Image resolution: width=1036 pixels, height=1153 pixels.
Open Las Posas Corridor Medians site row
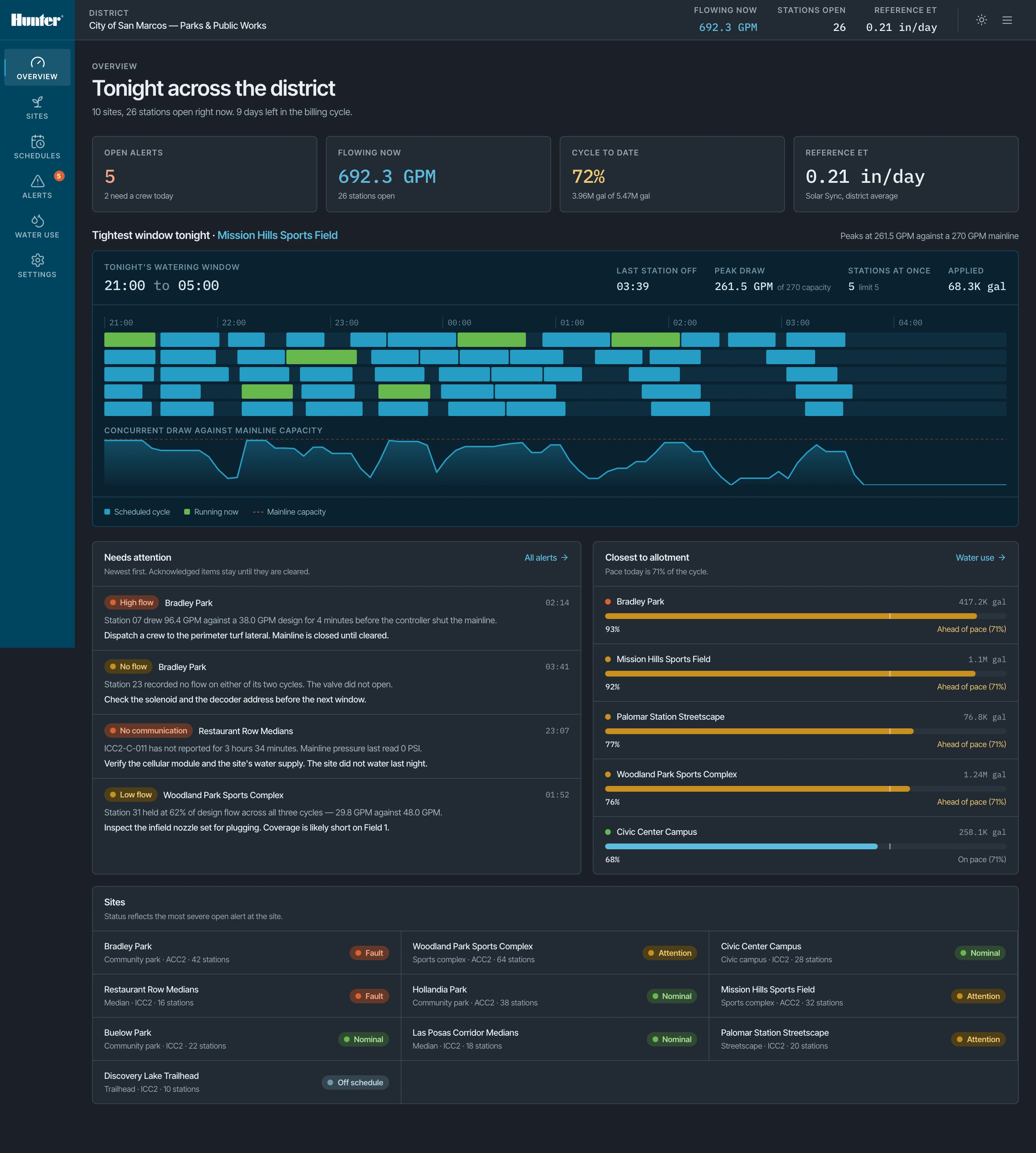(555, 1039)
